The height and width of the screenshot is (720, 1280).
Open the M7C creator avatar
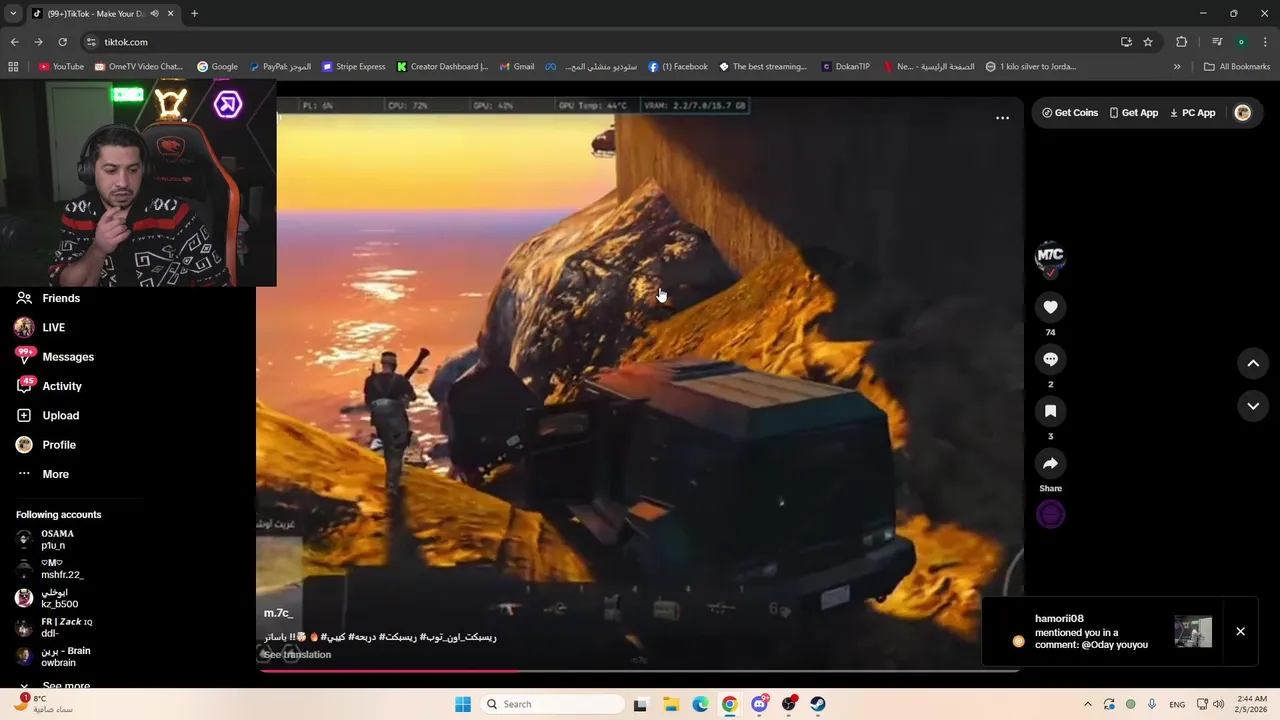1050,257
